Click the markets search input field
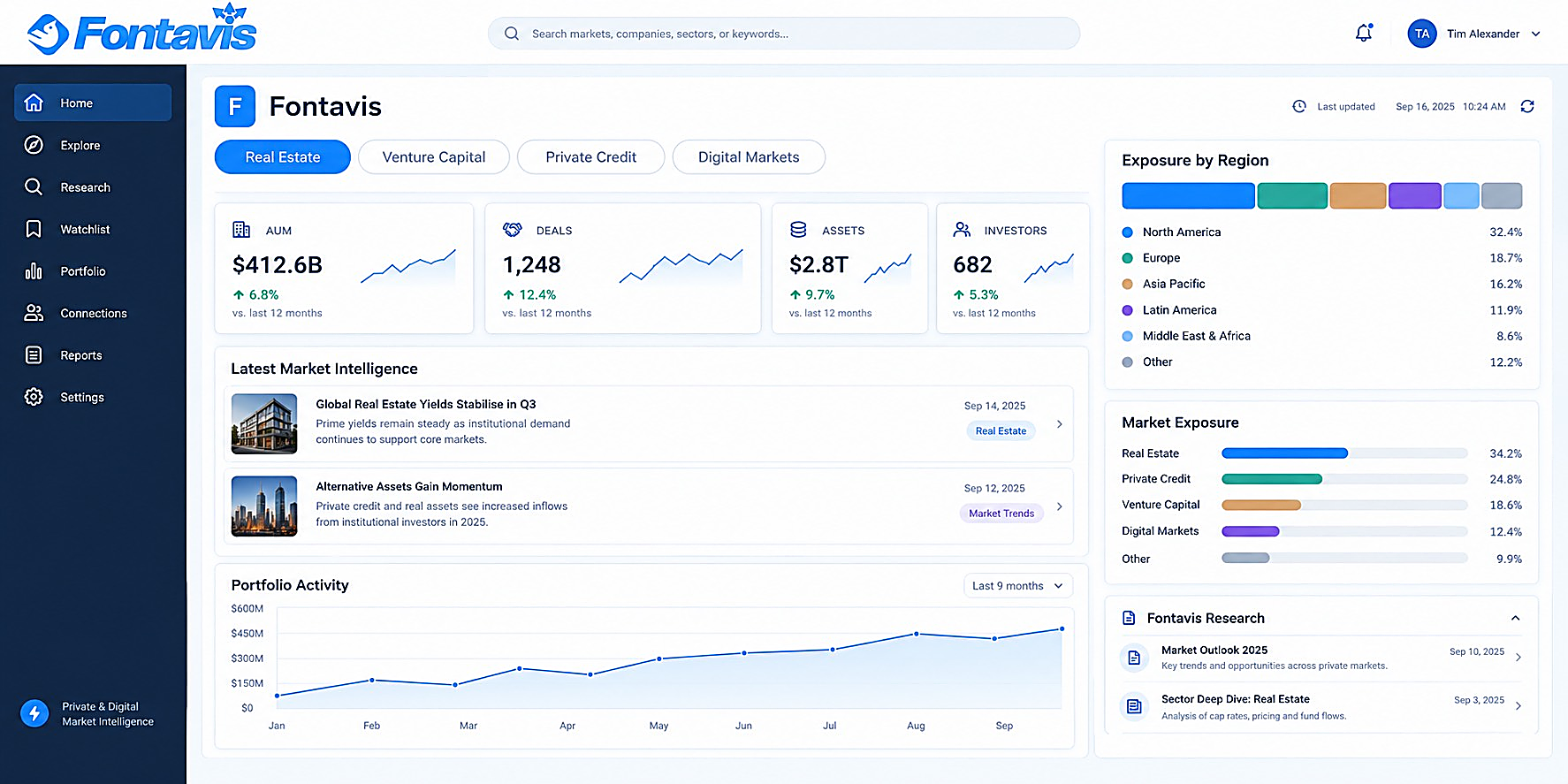 [x=784, y=34]
